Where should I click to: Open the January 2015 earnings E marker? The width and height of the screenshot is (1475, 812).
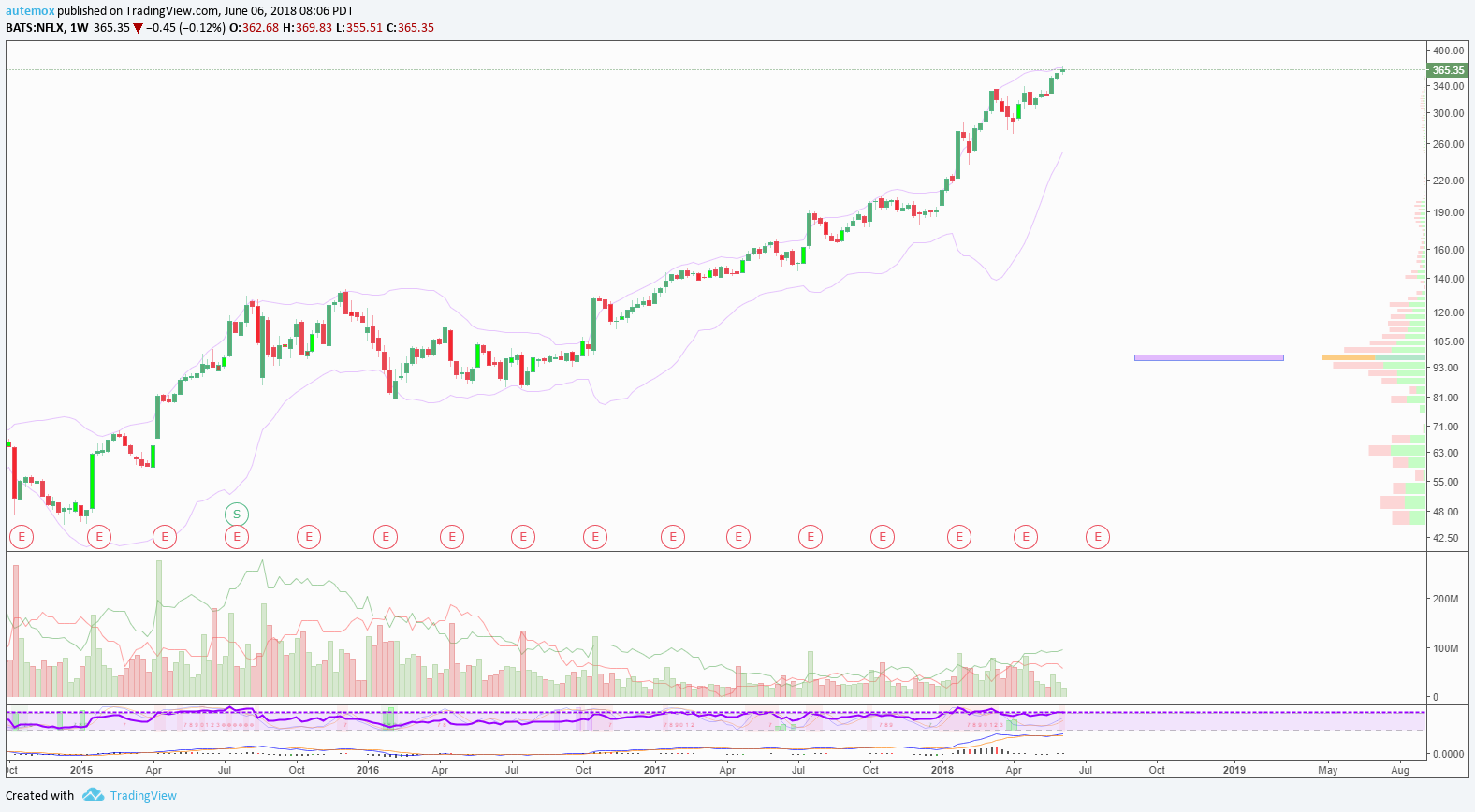click(x=99, y=537)
